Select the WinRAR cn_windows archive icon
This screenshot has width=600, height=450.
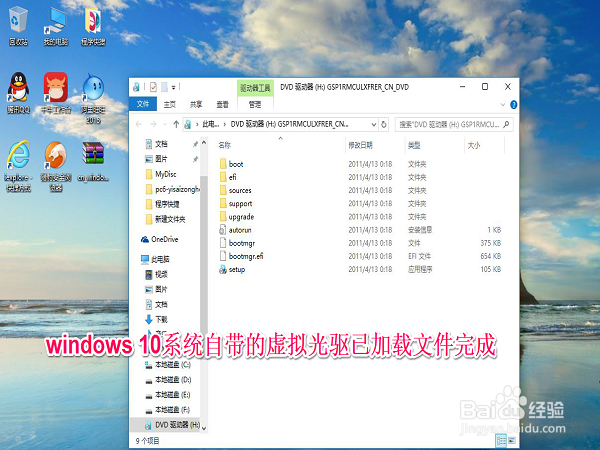pyautogui.click(x=93, y=161)
